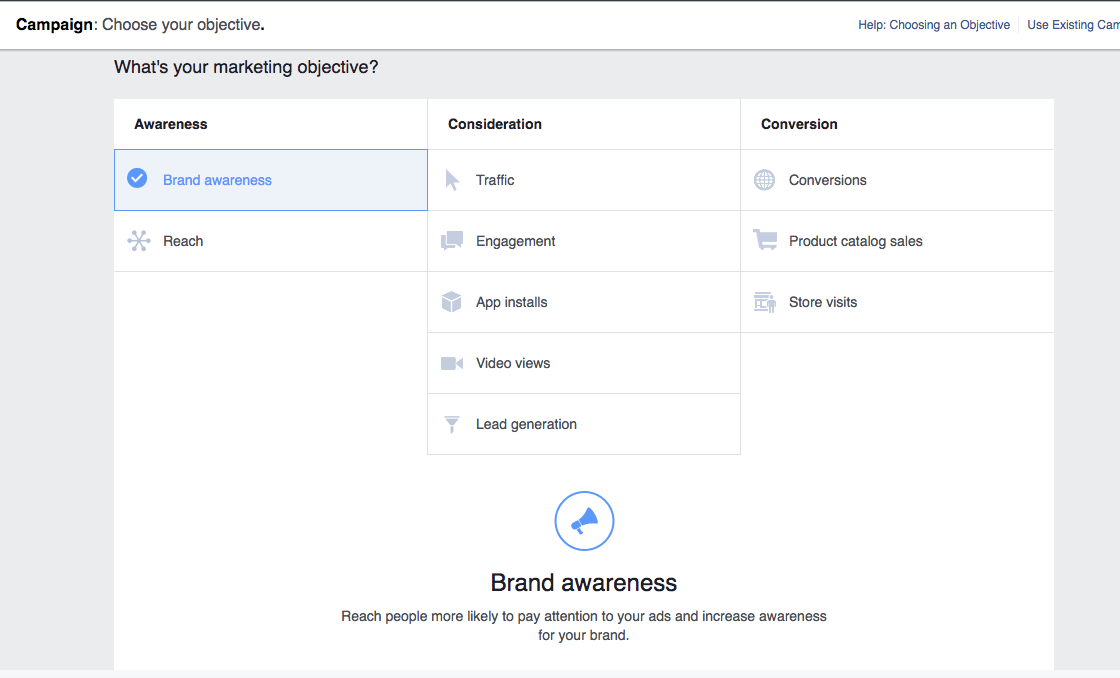Choose the Traffic objective
This screenshot has height=678, width=1120.
coord(495,180)
